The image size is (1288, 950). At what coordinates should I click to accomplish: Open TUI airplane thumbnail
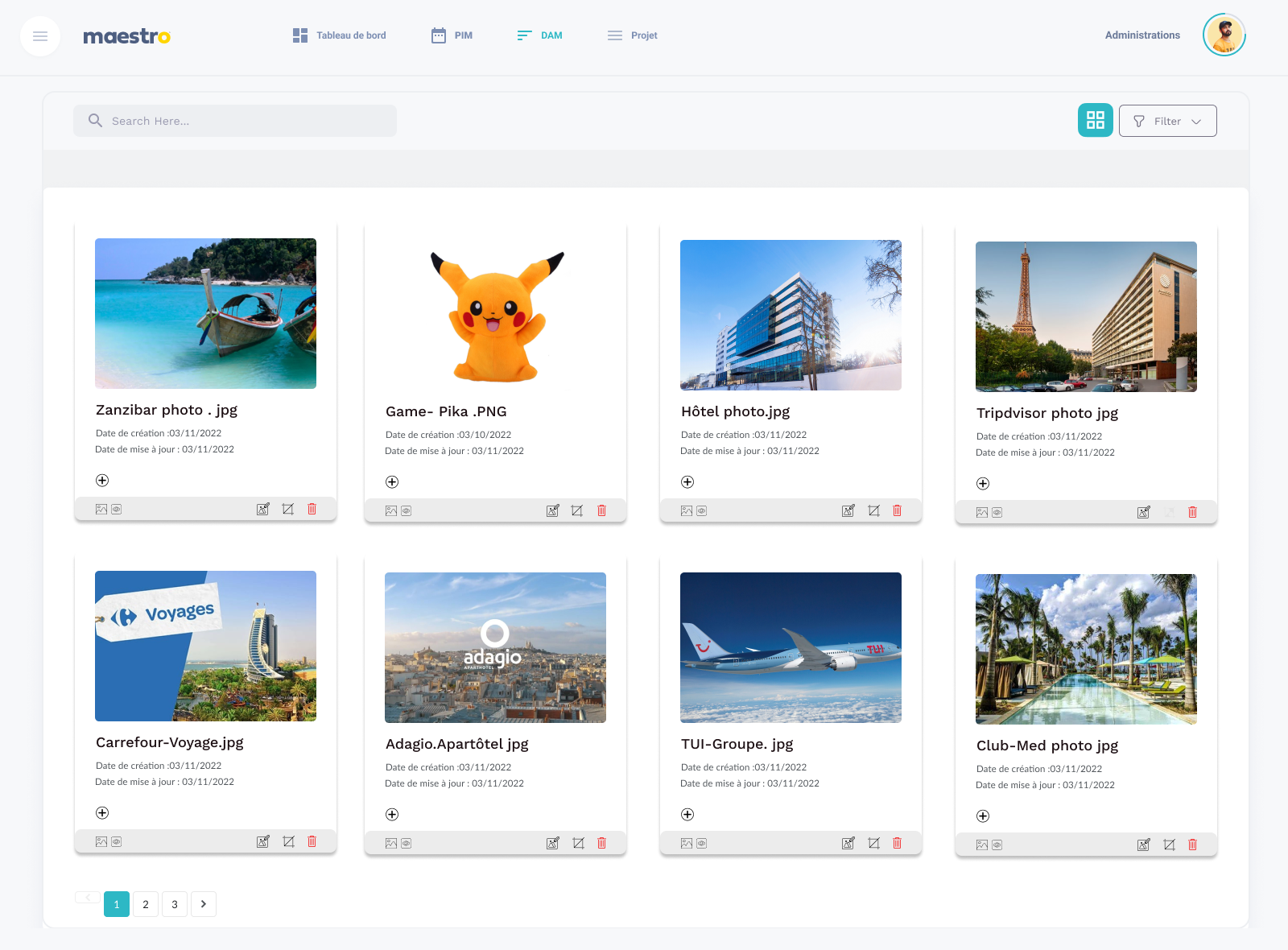(x=791, y=647)
